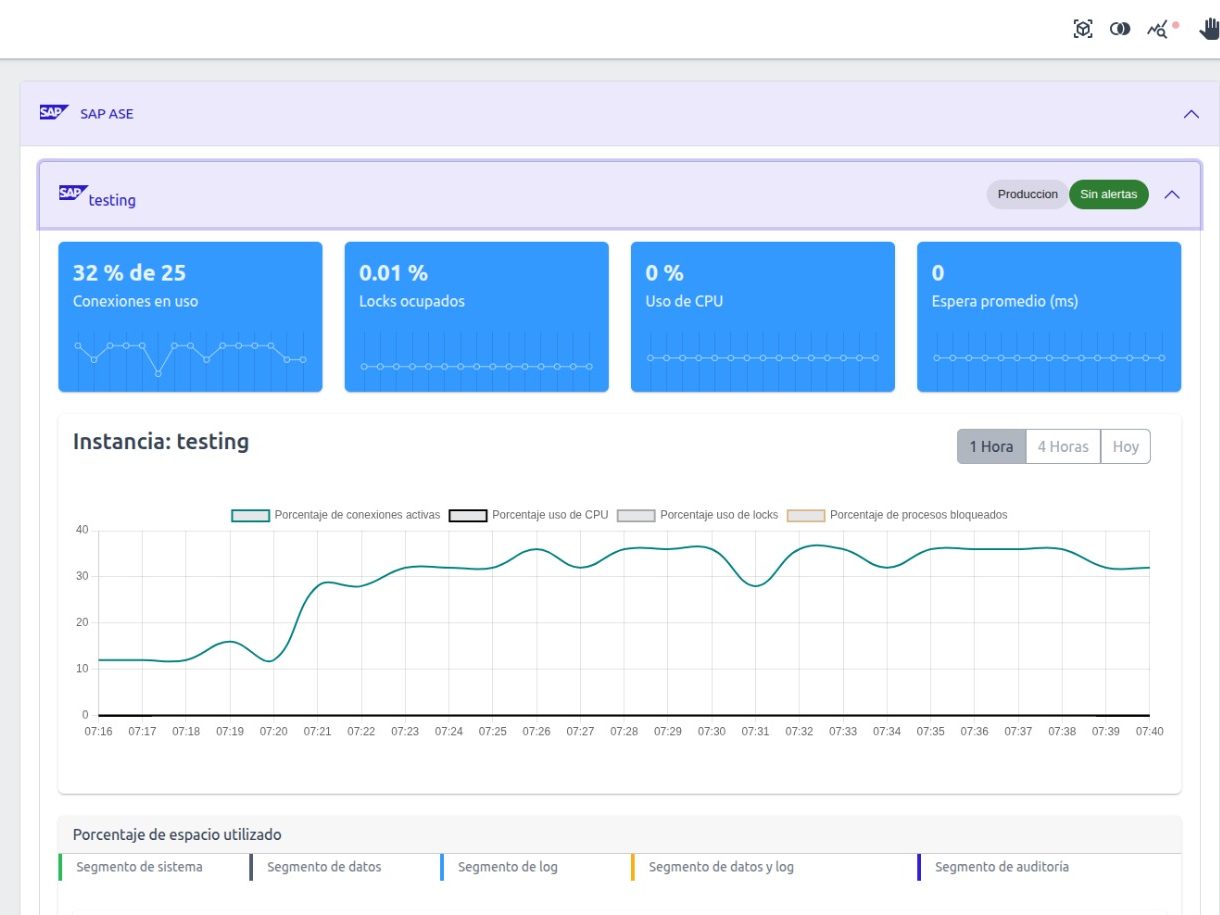Collapse the SAP ASE section chevron
The height and width of the screenshot is (915, 1220).
point(1191,114)
